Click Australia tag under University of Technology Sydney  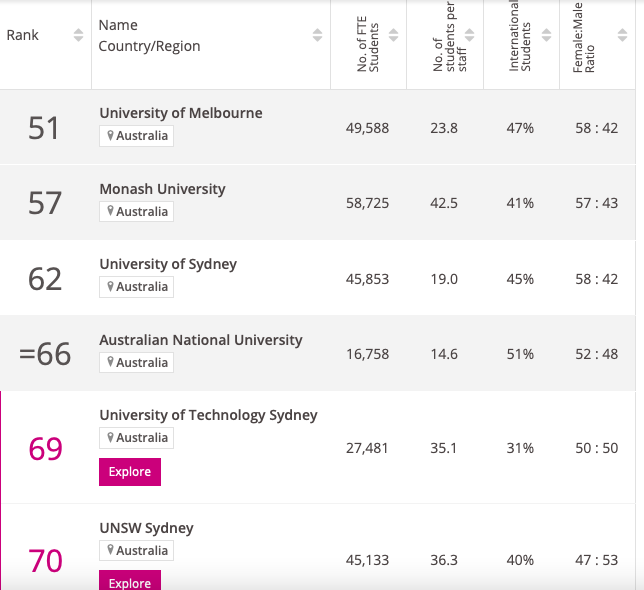(x=136, y=438)
